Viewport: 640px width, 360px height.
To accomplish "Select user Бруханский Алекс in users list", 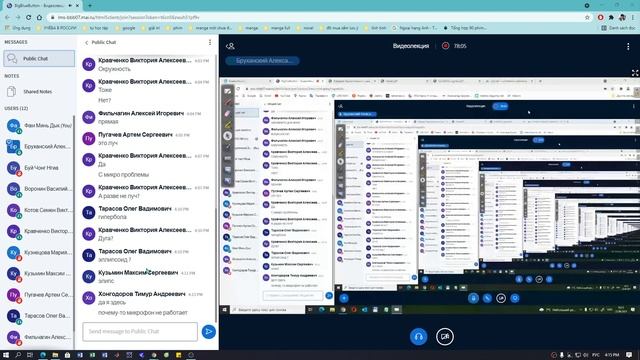I will click(39, 147).
